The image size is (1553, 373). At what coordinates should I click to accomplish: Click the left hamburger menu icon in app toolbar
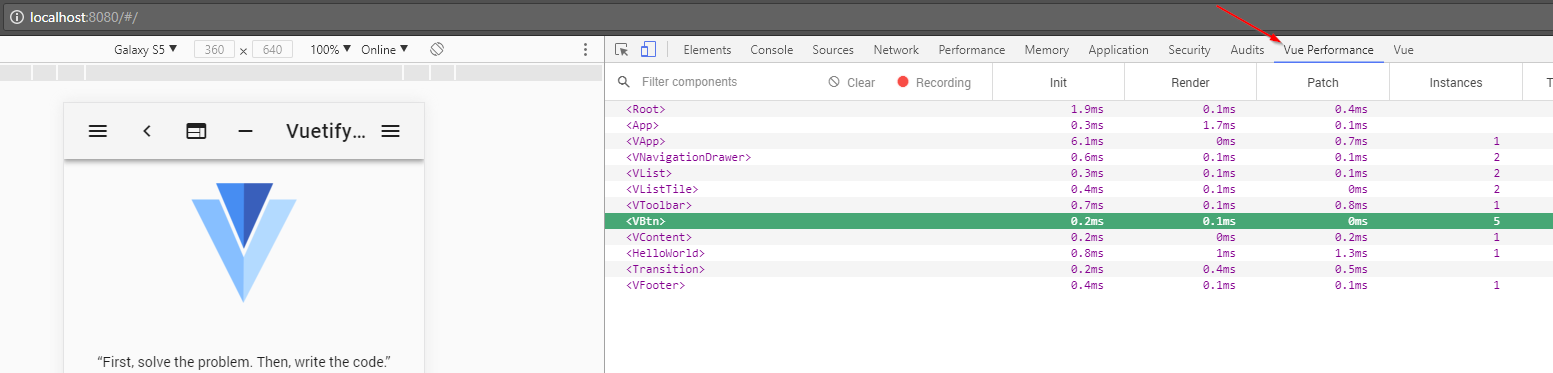pyautogui.click(x=98, y=130)
